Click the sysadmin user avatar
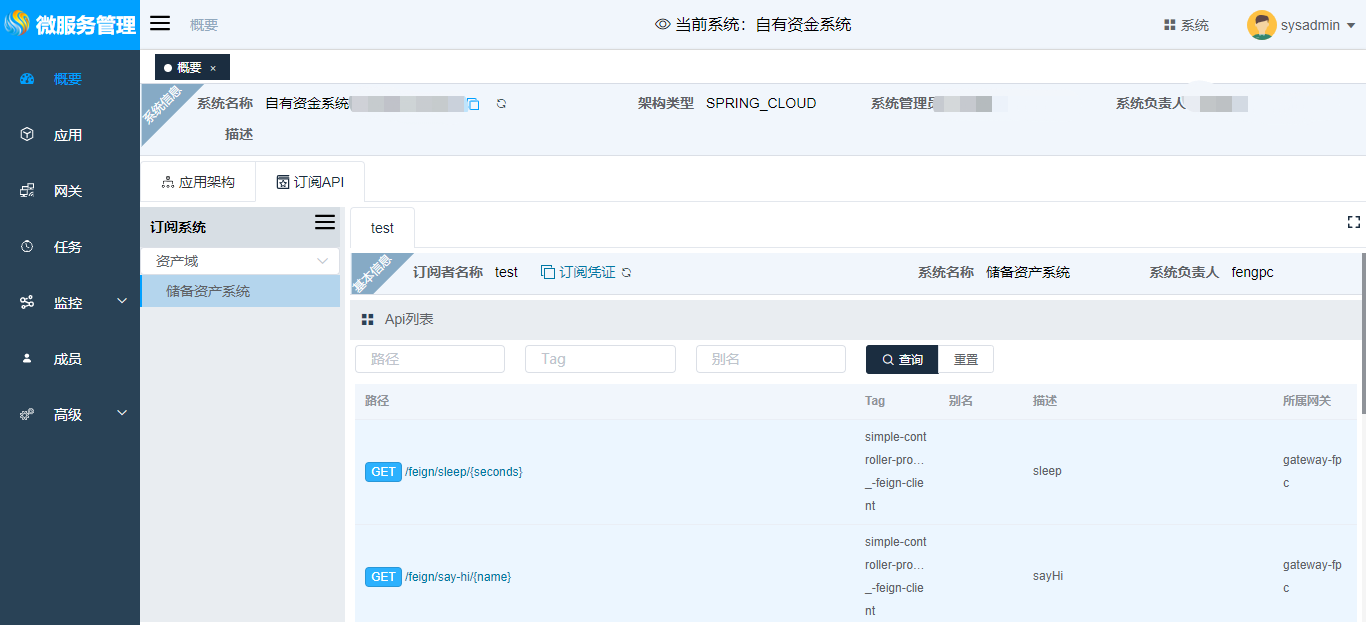Image resolution: width=1366 pixels, height=625 pixels. click(x=1261, y=25)
